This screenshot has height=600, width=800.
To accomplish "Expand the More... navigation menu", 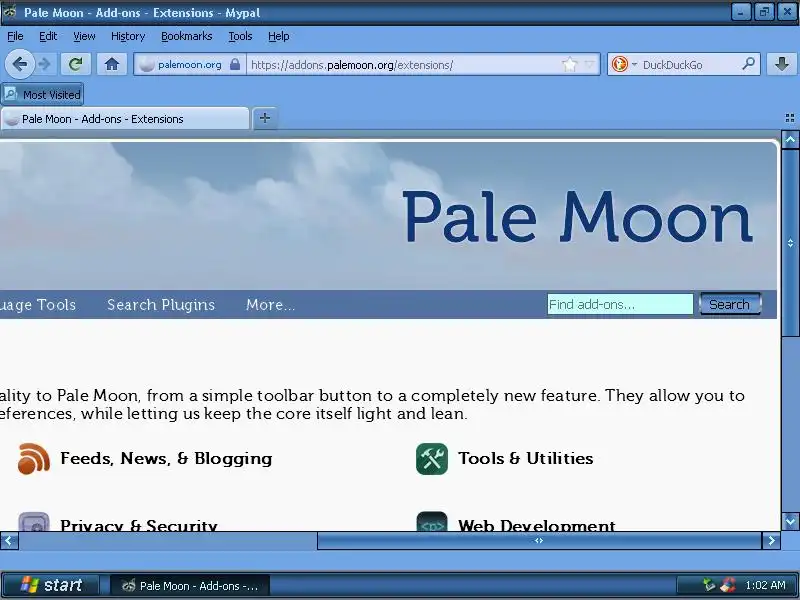I will click(x=270, y=305).
